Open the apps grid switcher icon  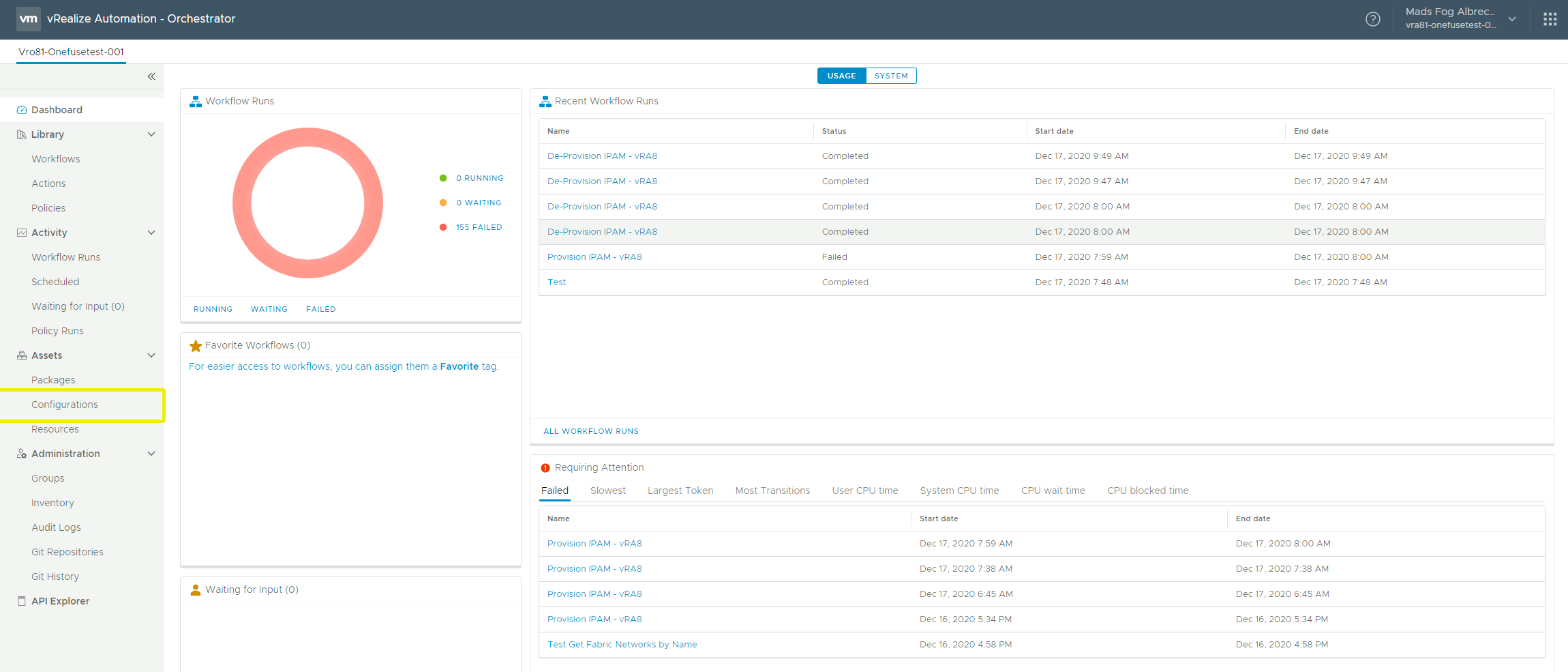[x=1550, y=19]
